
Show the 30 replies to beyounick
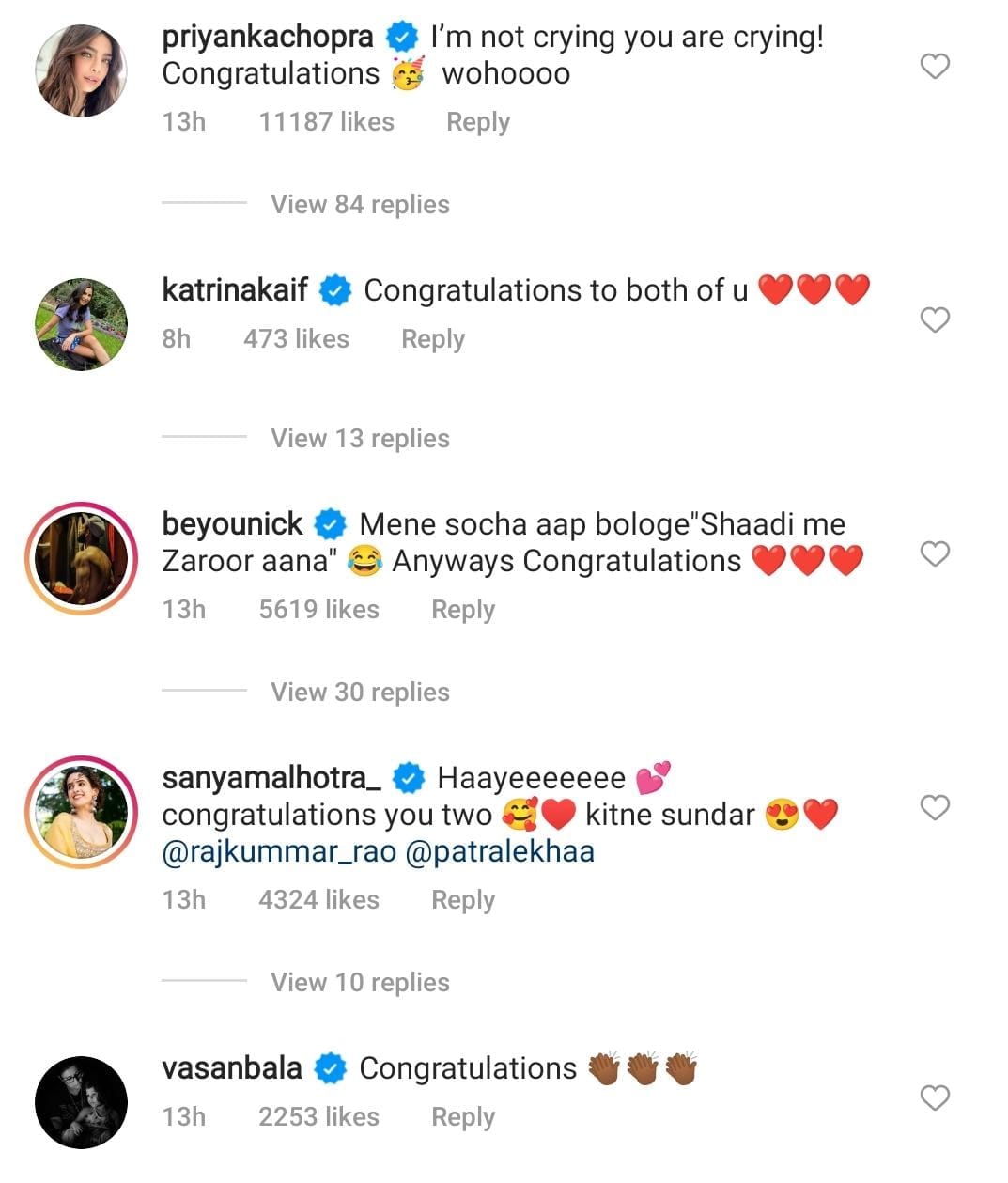tap(360, 693)
